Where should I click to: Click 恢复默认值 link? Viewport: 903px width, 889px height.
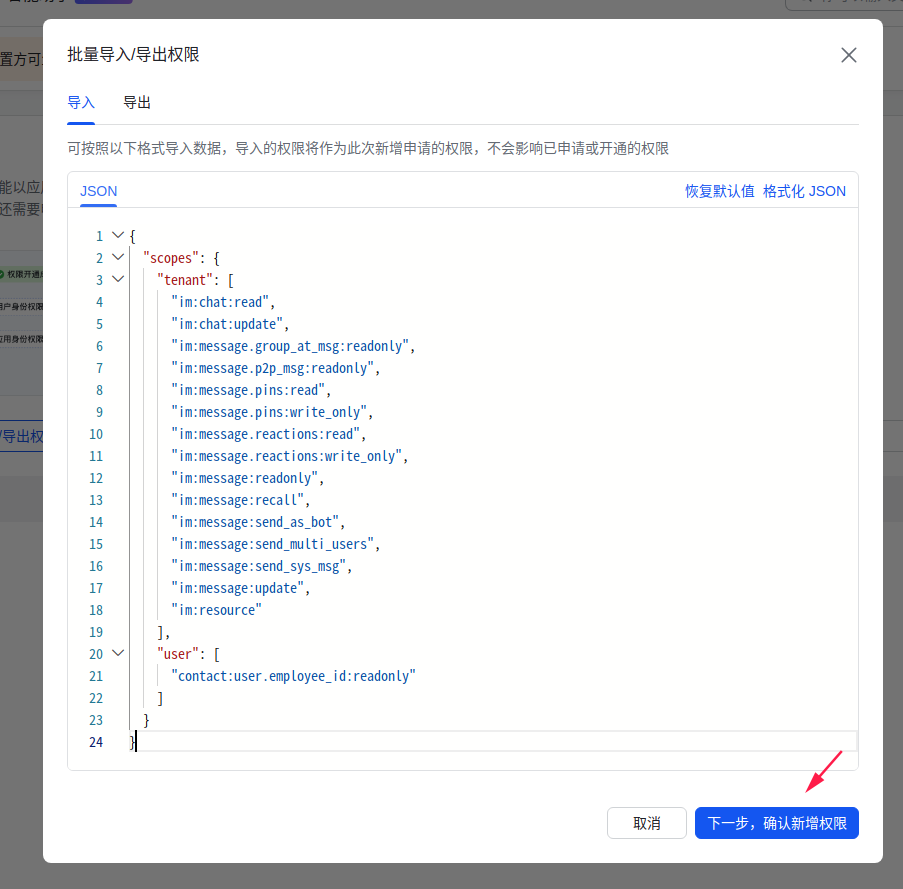click(719, 191)
